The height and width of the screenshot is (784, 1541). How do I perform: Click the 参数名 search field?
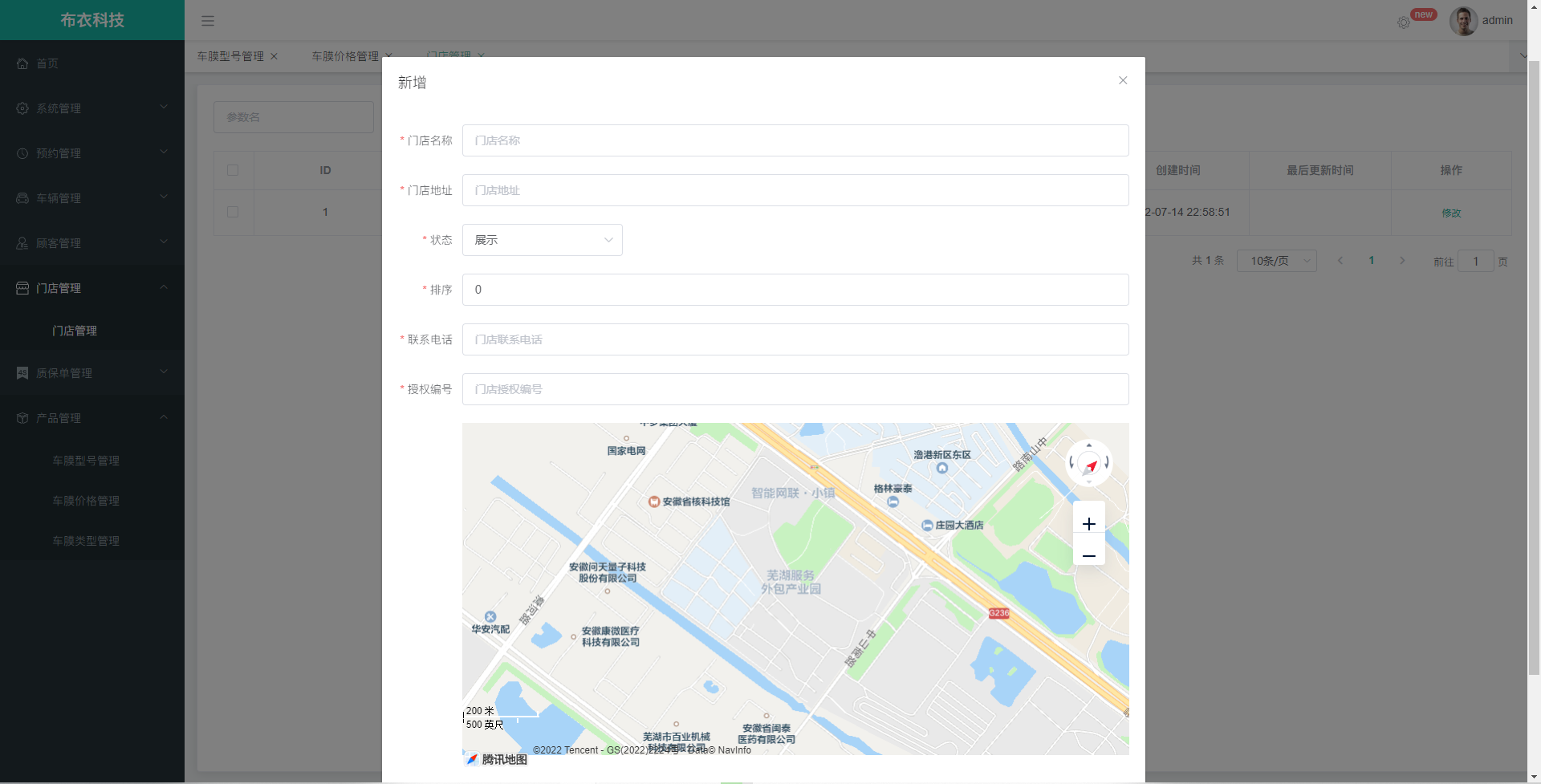click(x=294, y=117)
